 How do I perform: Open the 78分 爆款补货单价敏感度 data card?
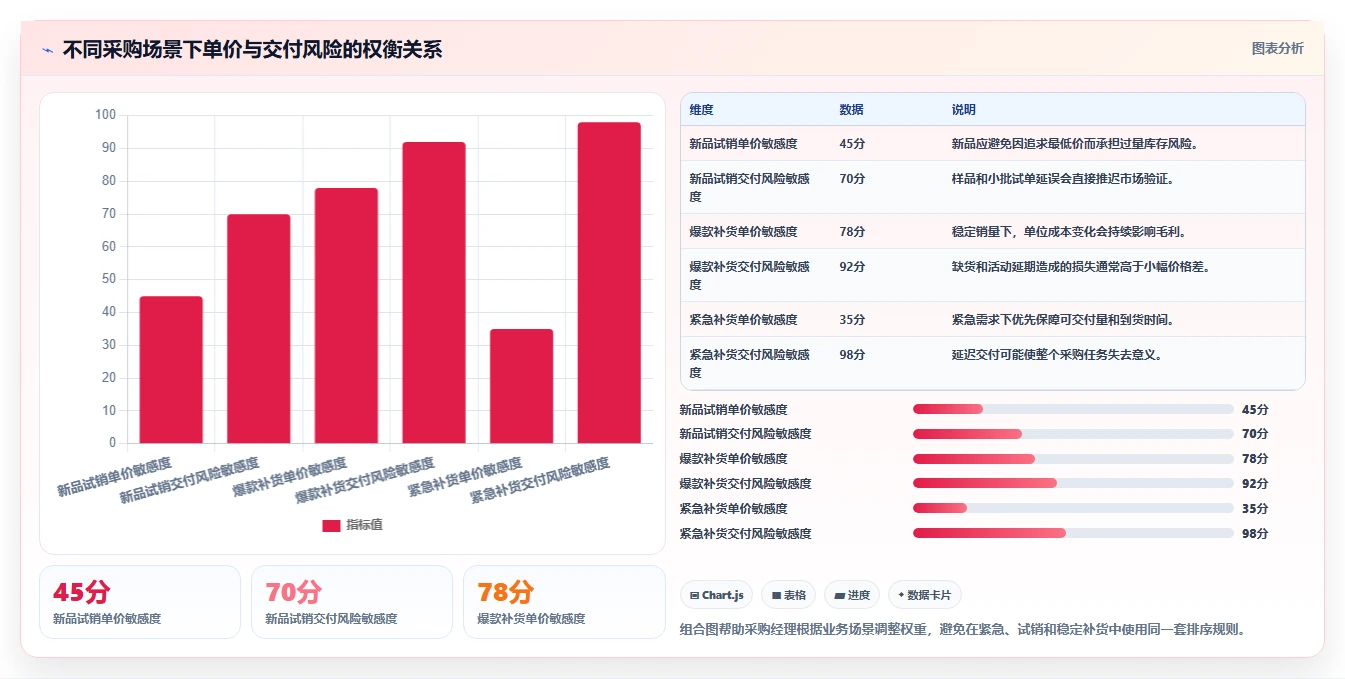[x=564, y=602]
